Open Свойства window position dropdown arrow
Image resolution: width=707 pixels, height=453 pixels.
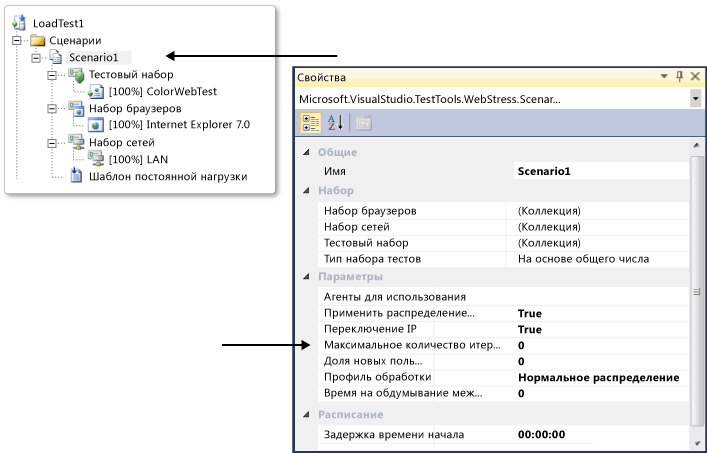(664, 76)
